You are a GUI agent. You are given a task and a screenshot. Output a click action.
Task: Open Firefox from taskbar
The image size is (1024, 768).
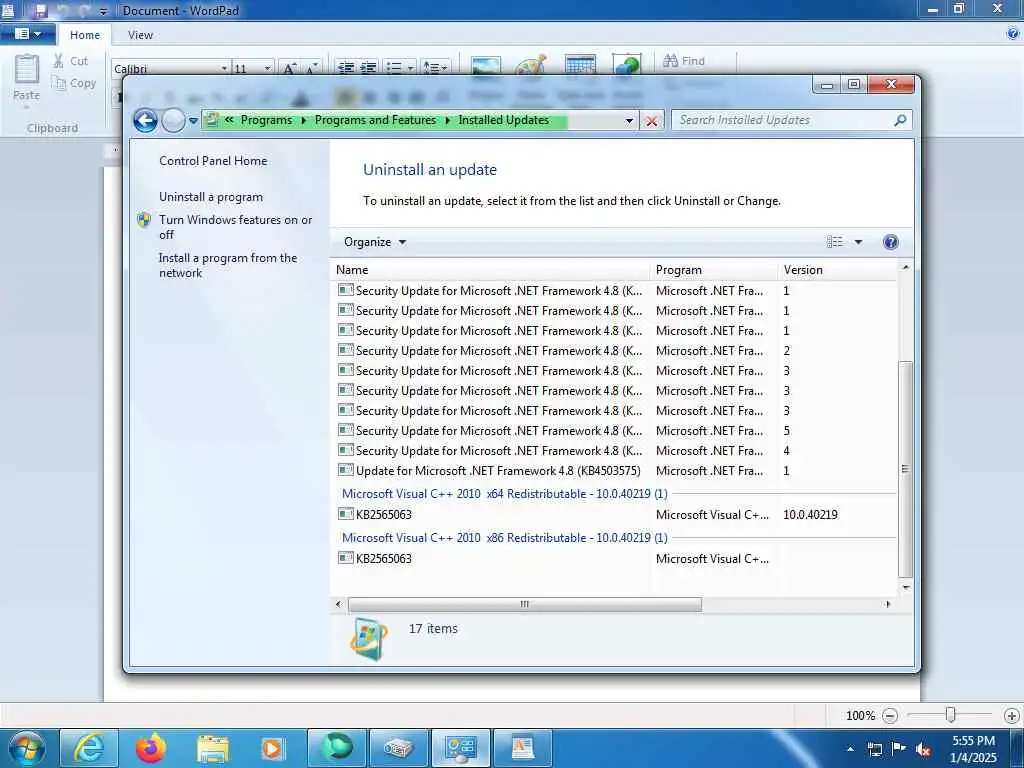point(151,748)
